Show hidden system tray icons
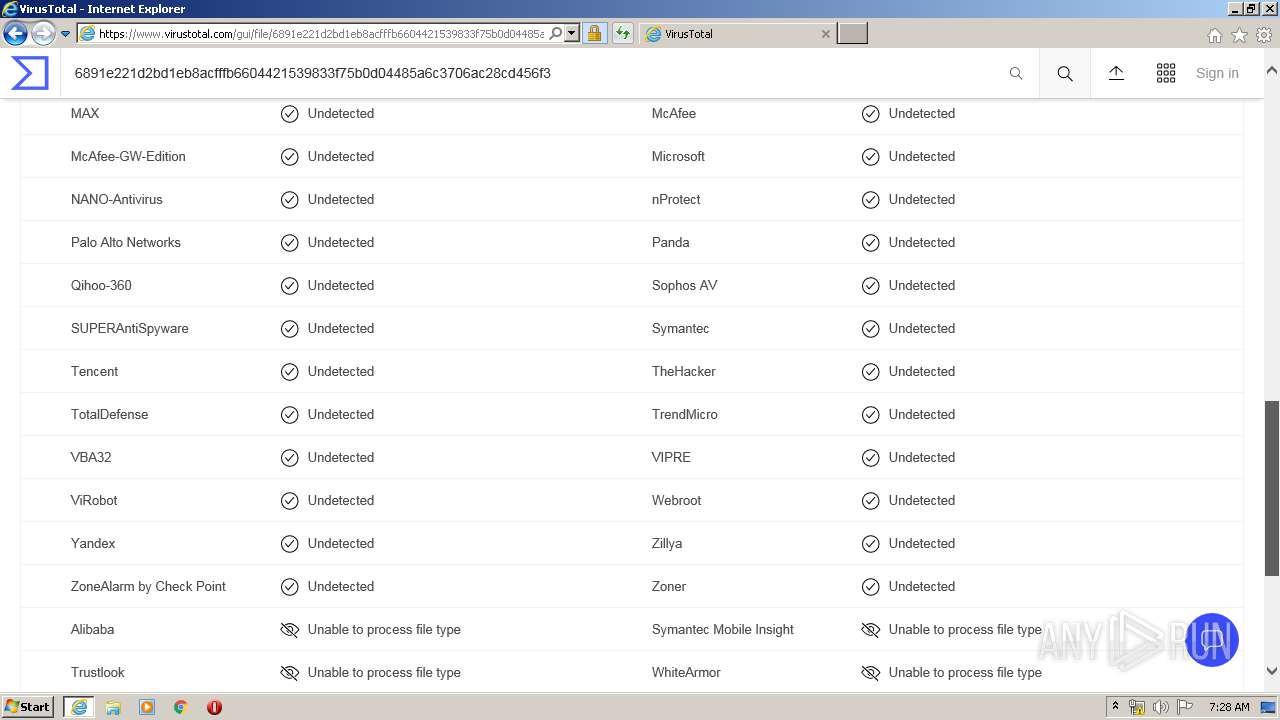 tap(1115, 707)
